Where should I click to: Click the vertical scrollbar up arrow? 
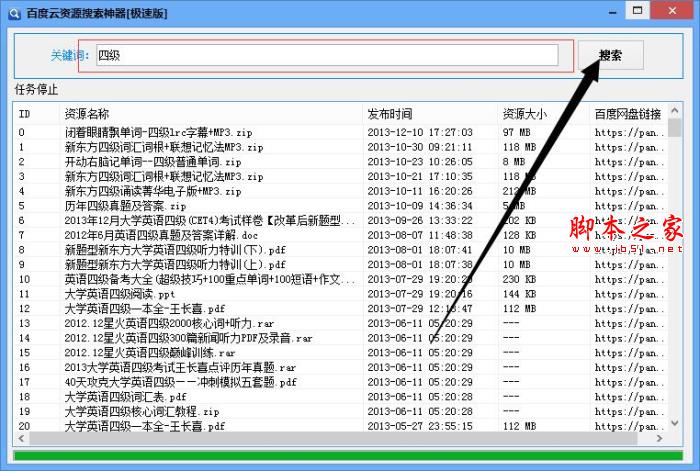click(x=675, y=110)
